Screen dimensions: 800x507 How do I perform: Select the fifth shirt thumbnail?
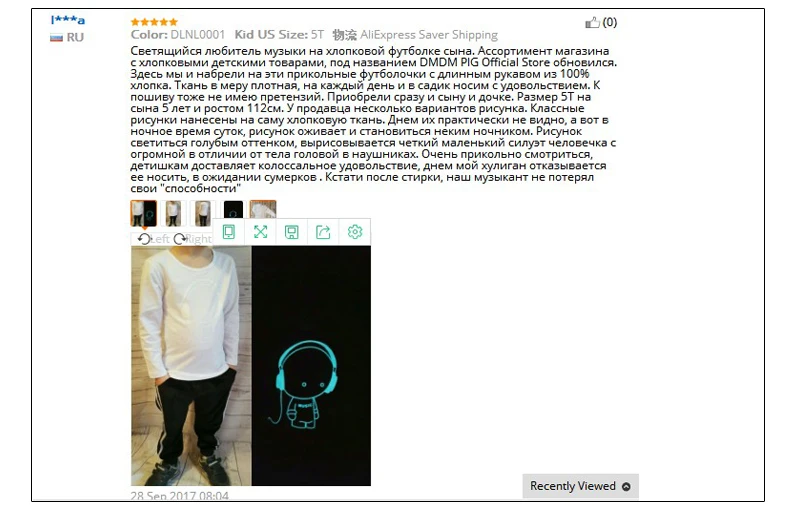tap(263, 209)
